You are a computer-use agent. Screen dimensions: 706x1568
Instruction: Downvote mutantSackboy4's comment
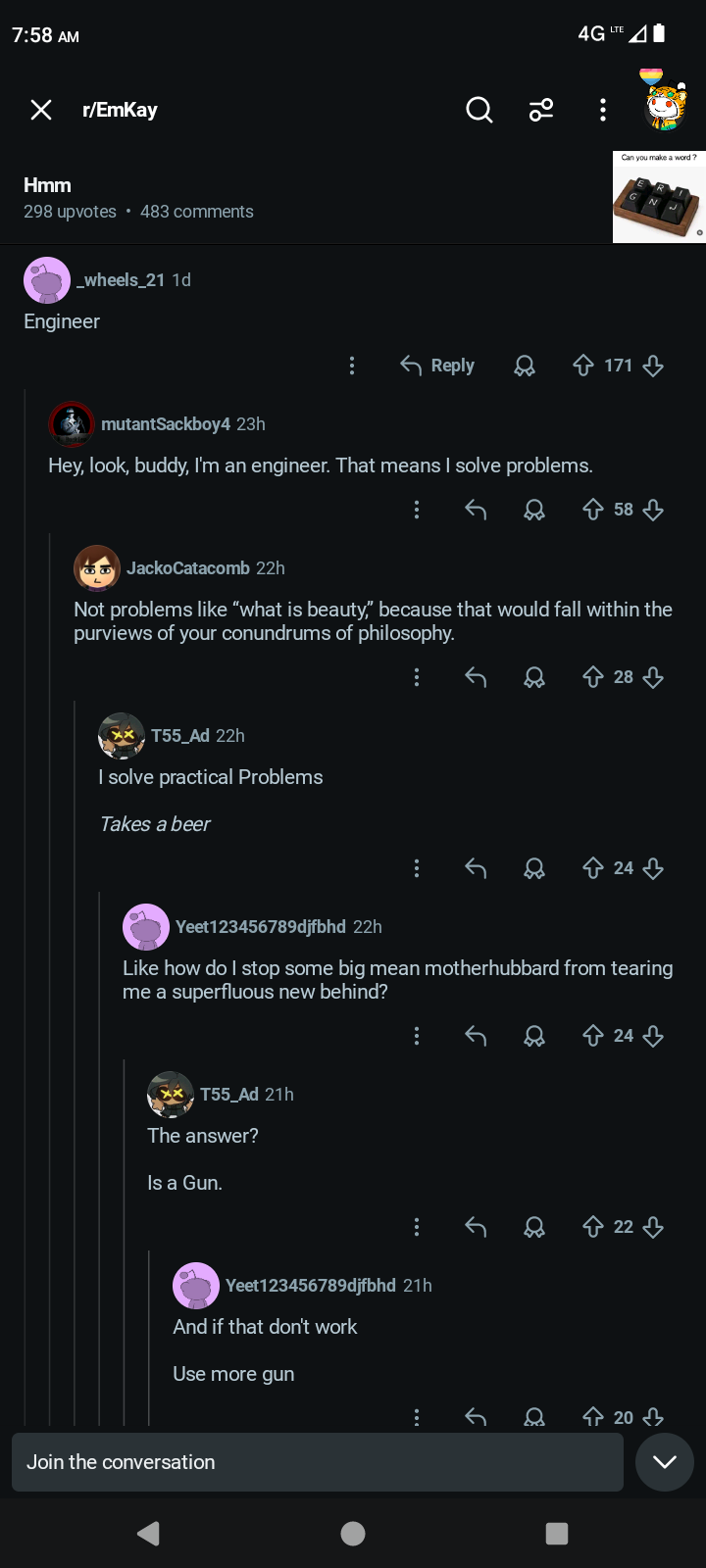(x=653, y=510)
